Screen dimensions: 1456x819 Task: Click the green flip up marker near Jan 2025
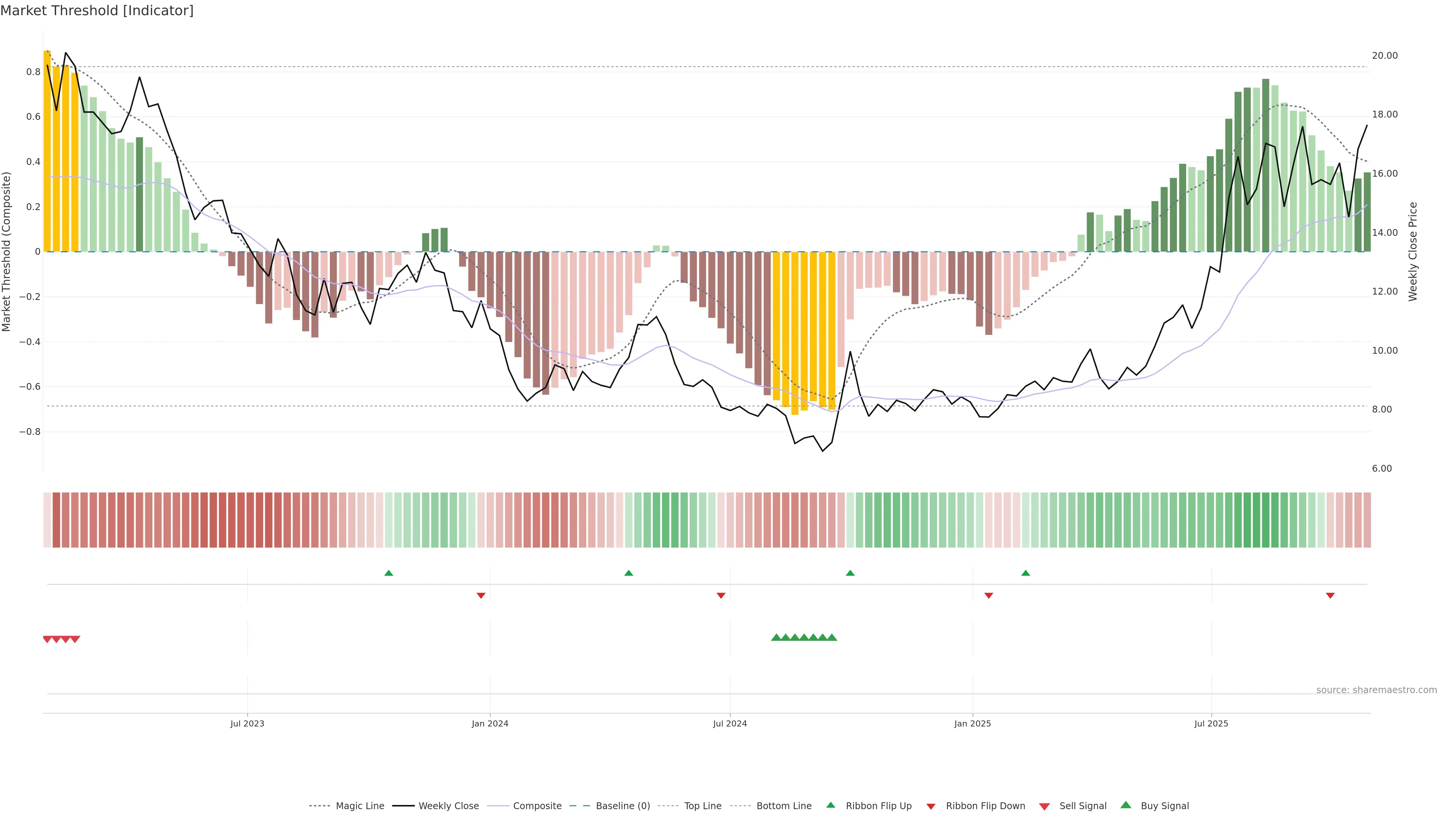tap(1026, 573)
